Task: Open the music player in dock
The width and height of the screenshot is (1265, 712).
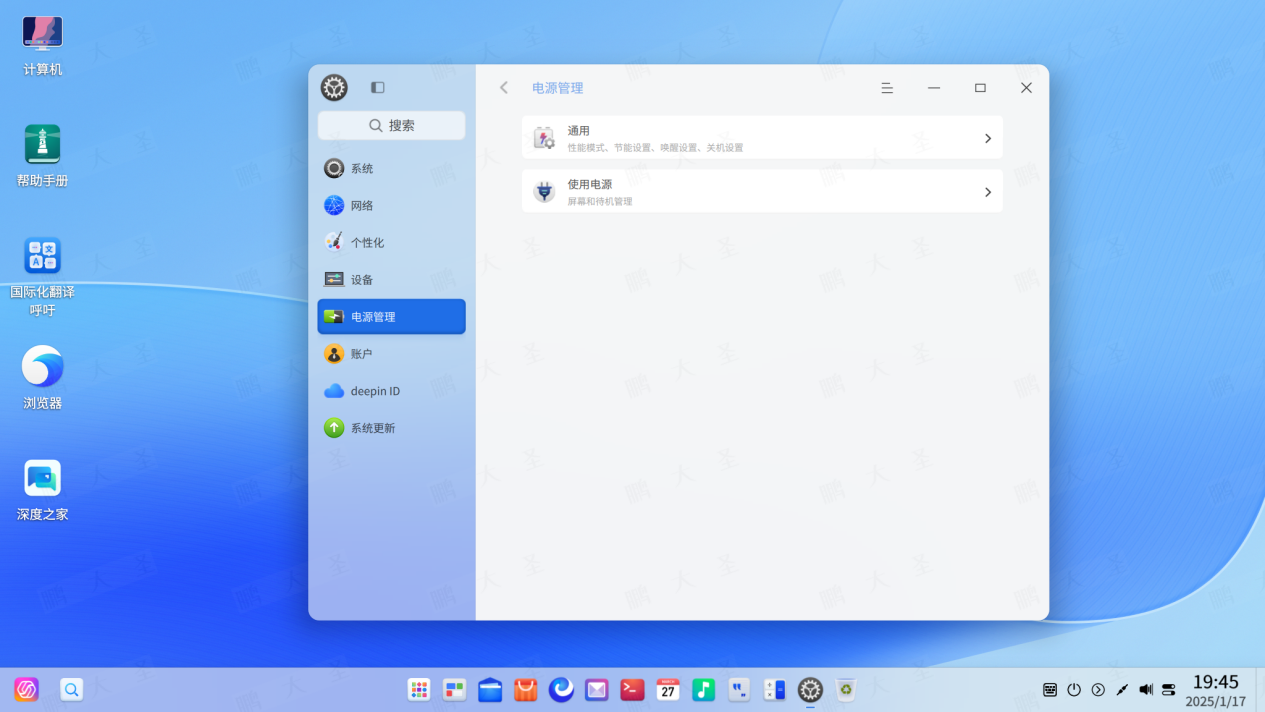Action: (x=704, y=689)
